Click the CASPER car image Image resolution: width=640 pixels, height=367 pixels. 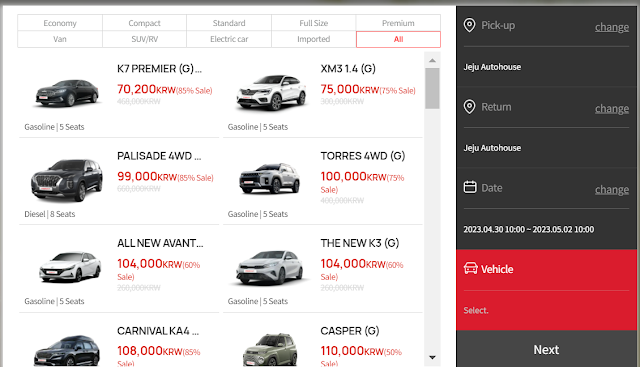pyautogui.click(x=270, y=349)
